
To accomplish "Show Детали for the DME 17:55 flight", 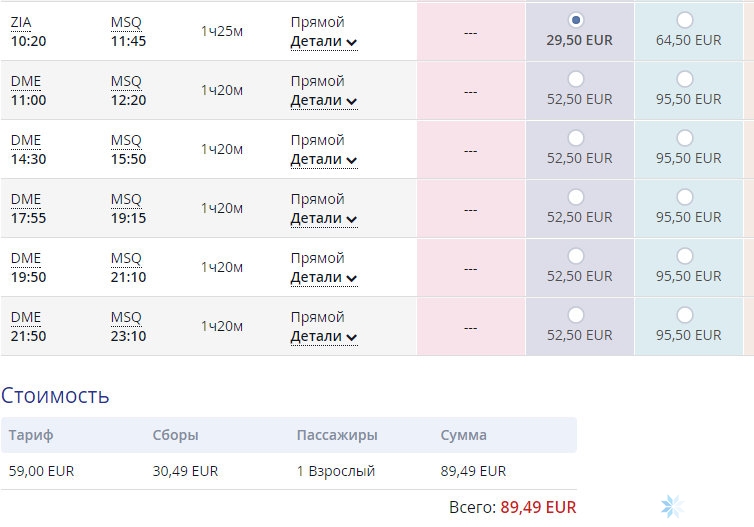I will tap(324, 219).
